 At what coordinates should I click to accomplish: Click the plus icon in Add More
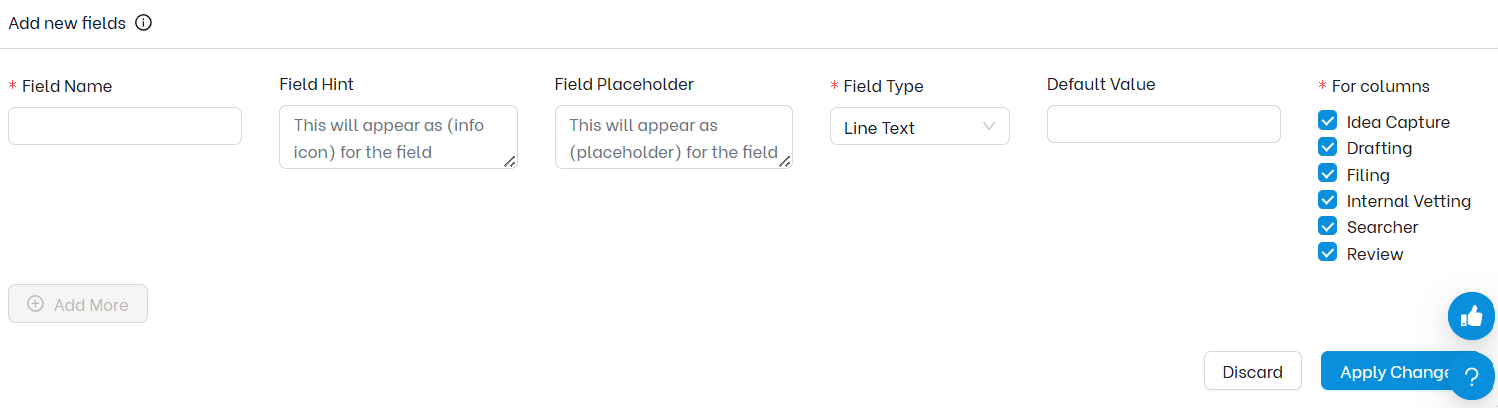pyautogui.click(x=36, y=304)
